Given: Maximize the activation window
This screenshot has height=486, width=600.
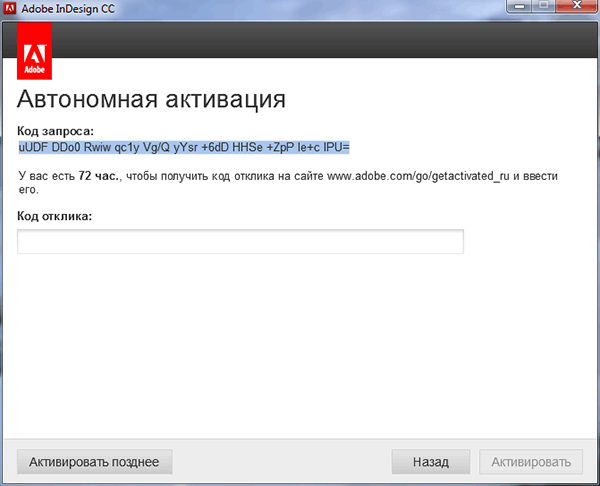Looking at the screenshot, I should point(543,7).
